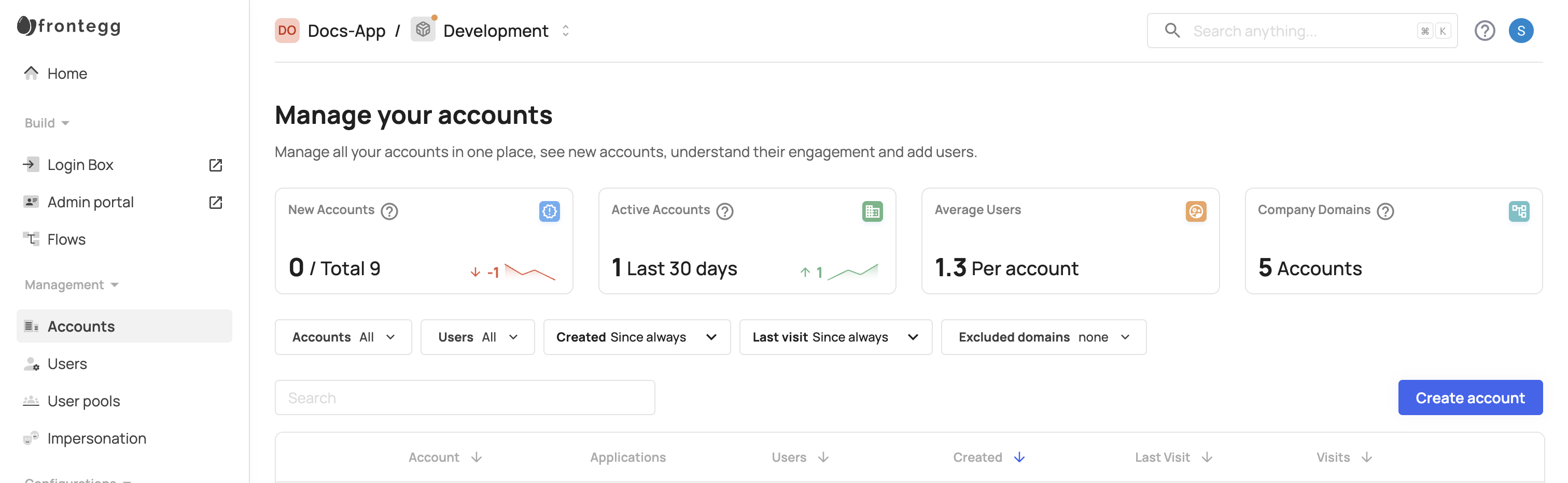Screen dimensions: 1568x483
Task: Click the help icon beside New Accounts
Action: pyautogui.click(x=389, y=211)
